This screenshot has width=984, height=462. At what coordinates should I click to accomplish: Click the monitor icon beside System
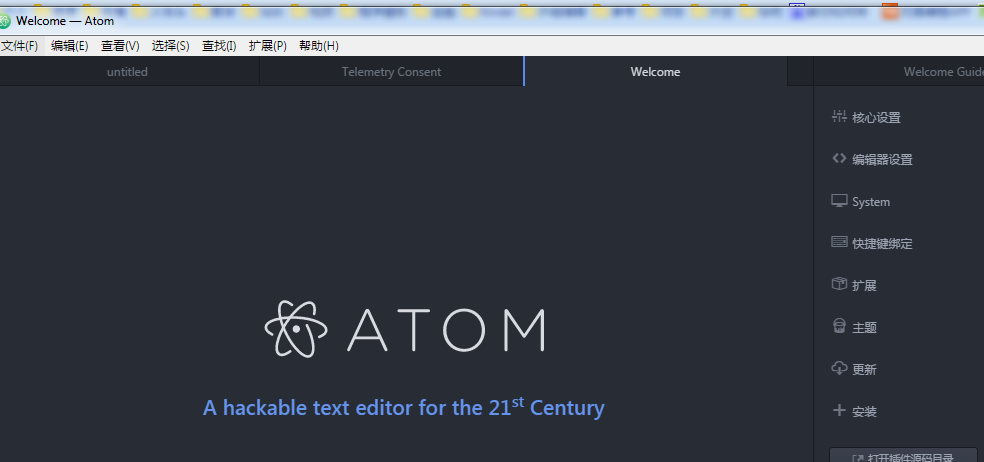(x=839, y=201)
